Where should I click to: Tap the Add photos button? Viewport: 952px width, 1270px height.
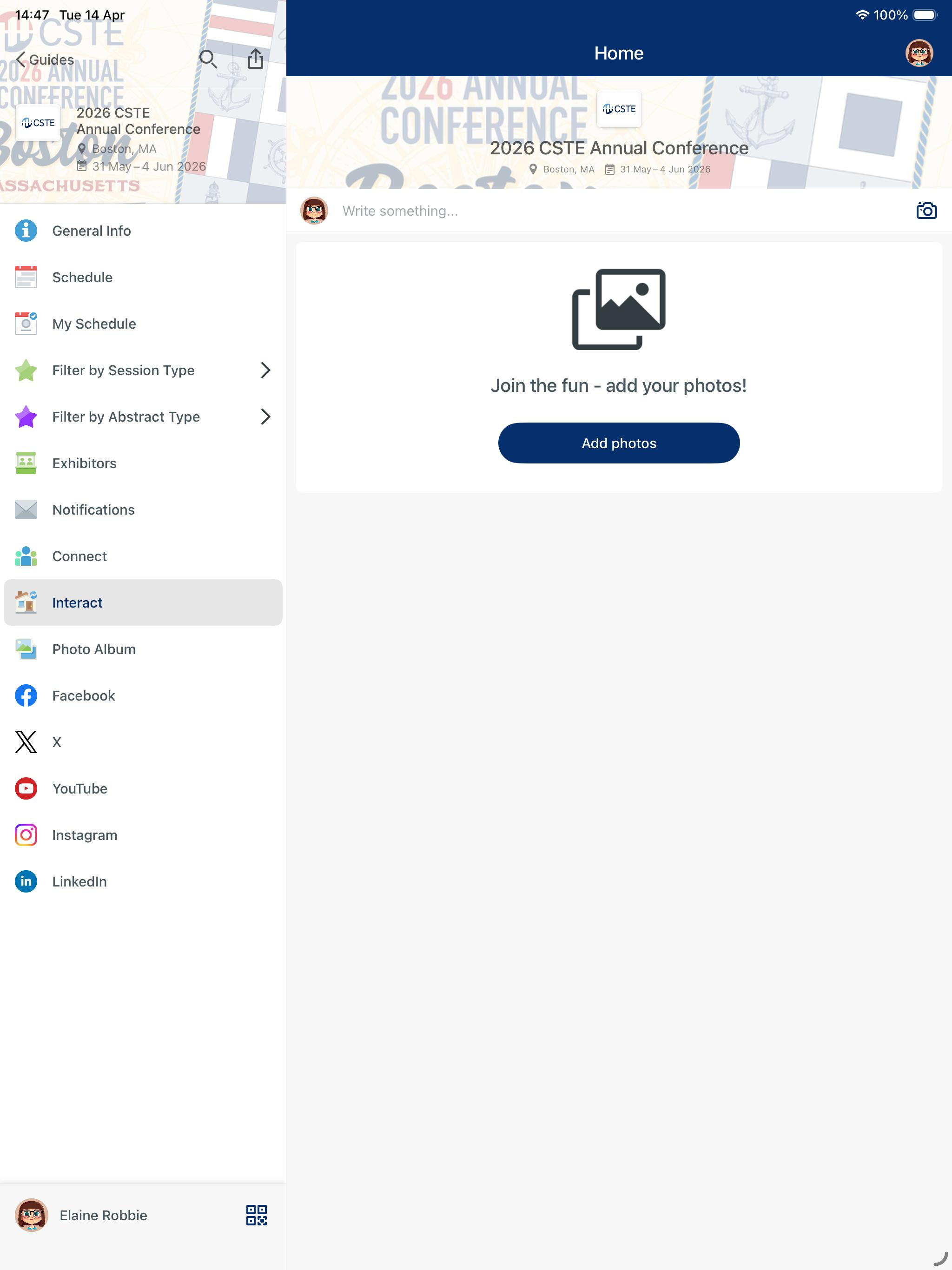(x=619, y=443)
